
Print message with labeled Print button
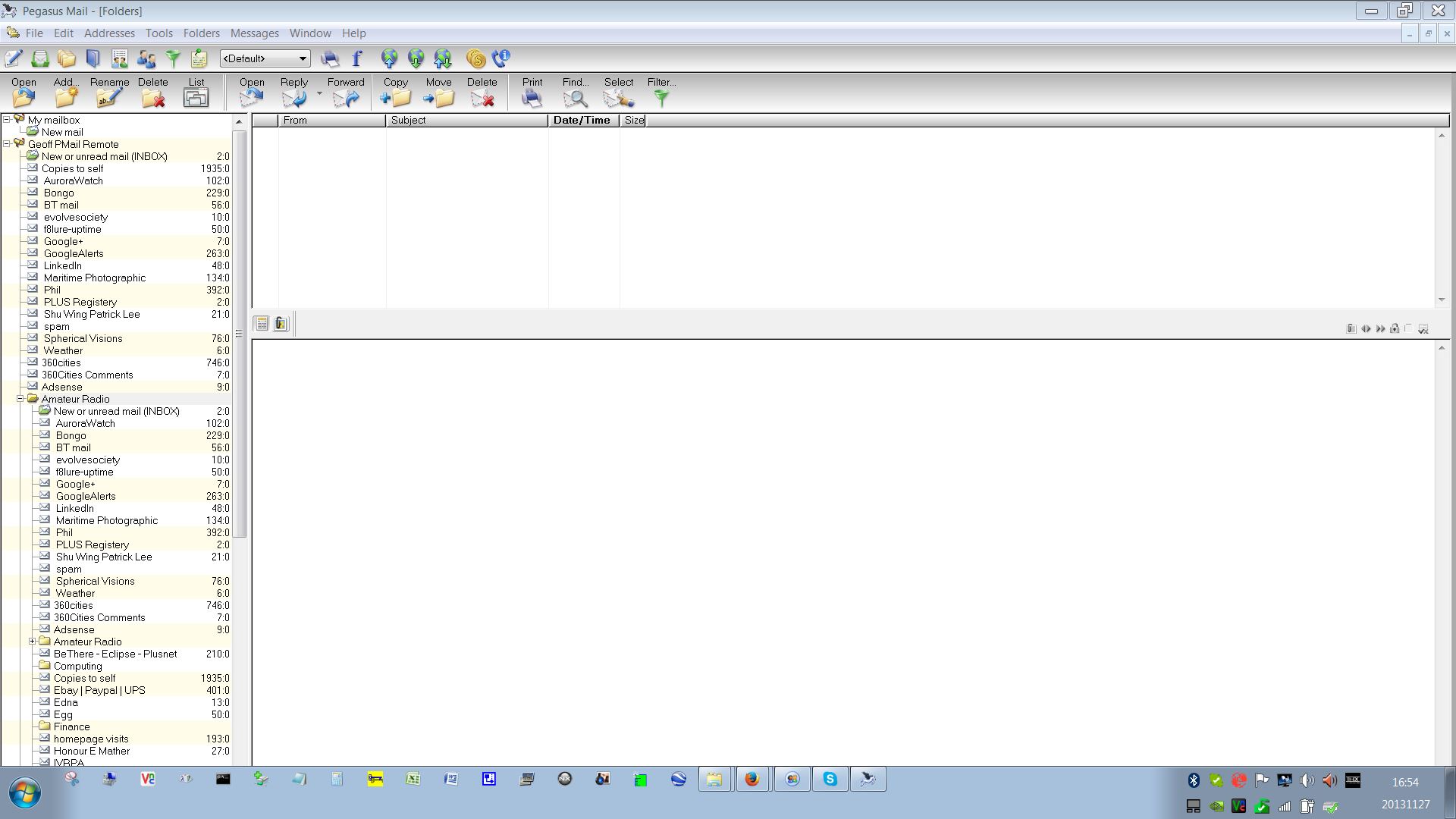(x=532, y=92)
